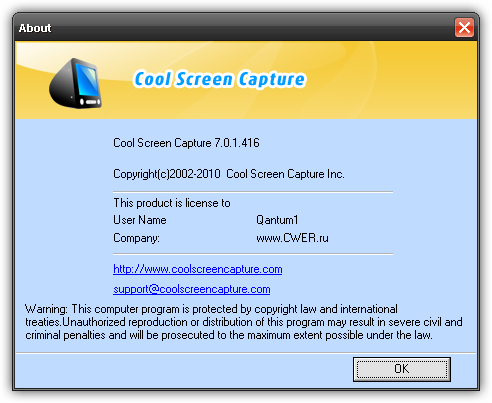Screen dimensions: 492x403
Task: Open the coolscreencapture.com website link
Action: pyautogui.click(x=198, y=269)
